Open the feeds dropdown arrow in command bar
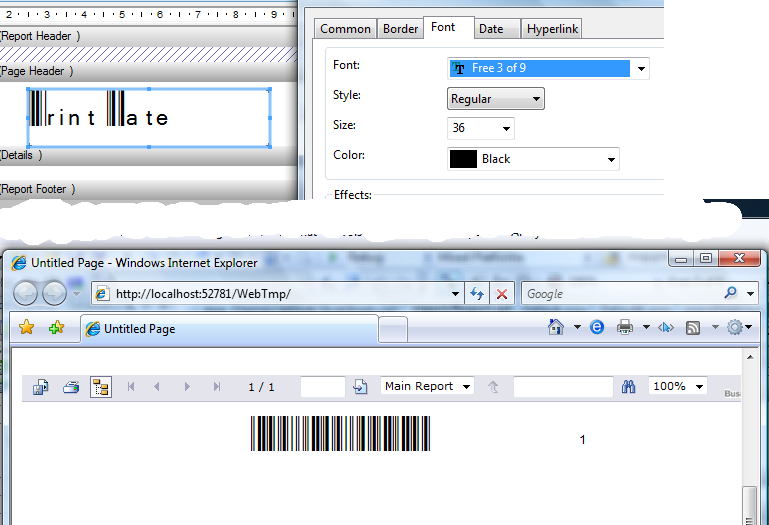769x525 pixels. 715,327
